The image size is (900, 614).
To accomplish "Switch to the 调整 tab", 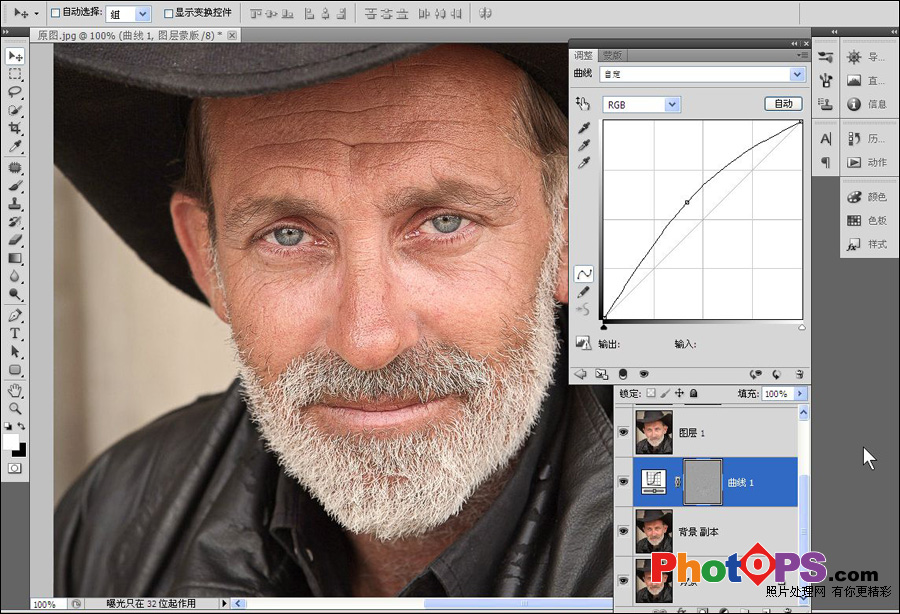I will (583, 55).
